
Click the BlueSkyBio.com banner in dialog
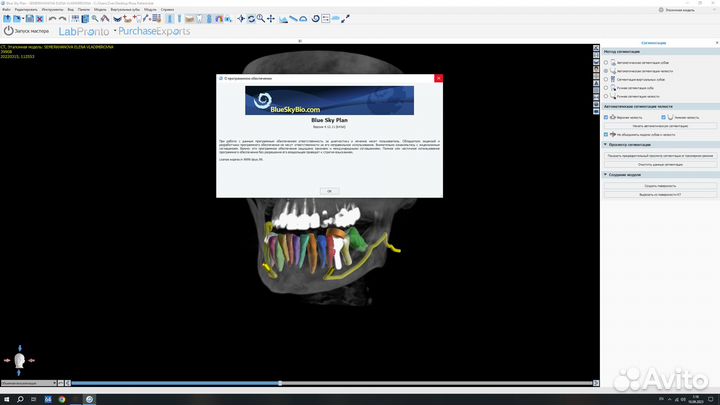(329, 100)
